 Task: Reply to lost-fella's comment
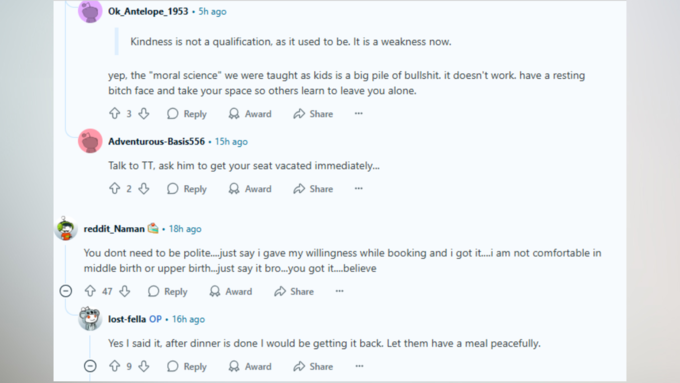[x=187, y=367]
